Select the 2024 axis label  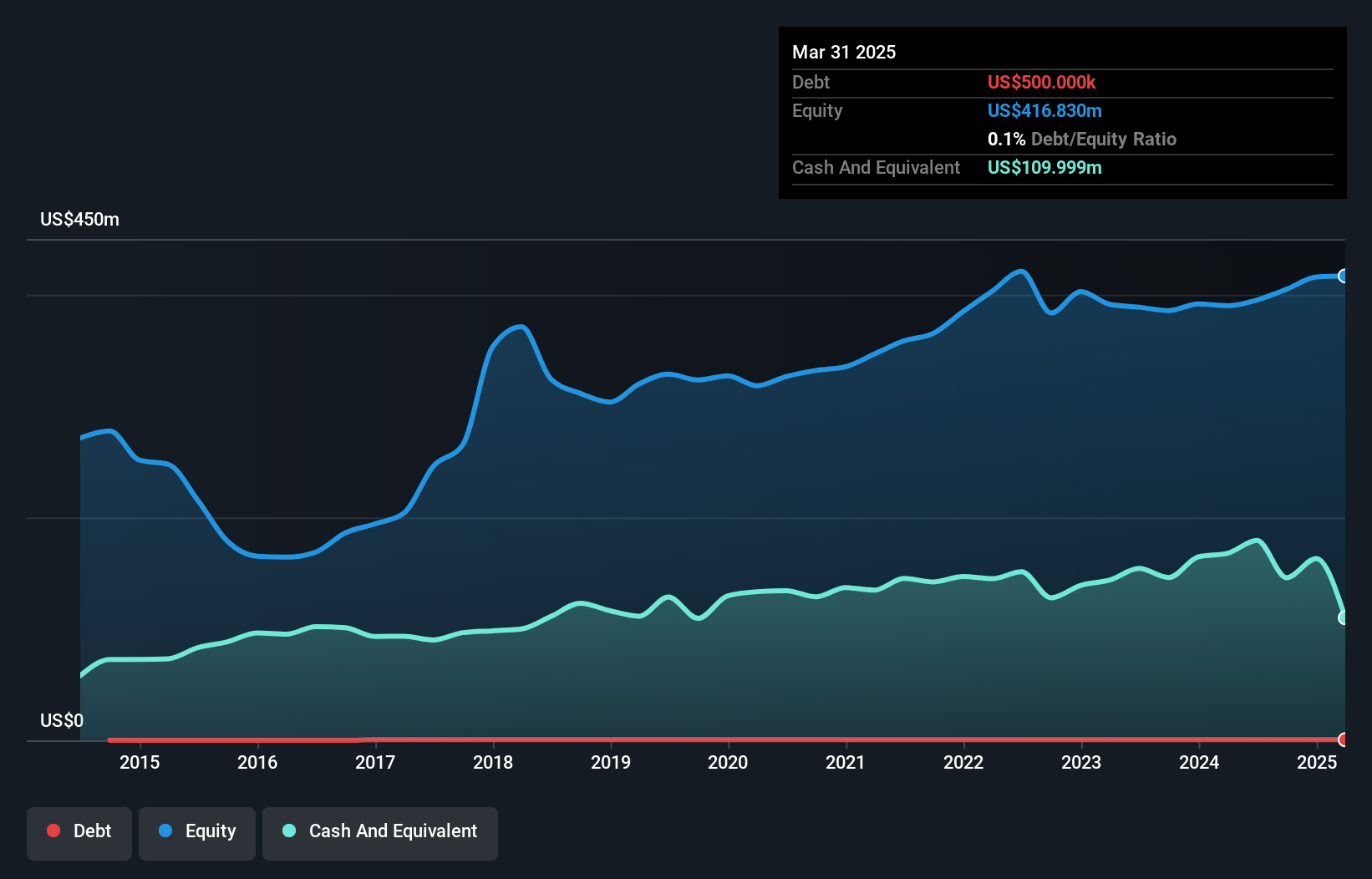tap(1199, 762)
